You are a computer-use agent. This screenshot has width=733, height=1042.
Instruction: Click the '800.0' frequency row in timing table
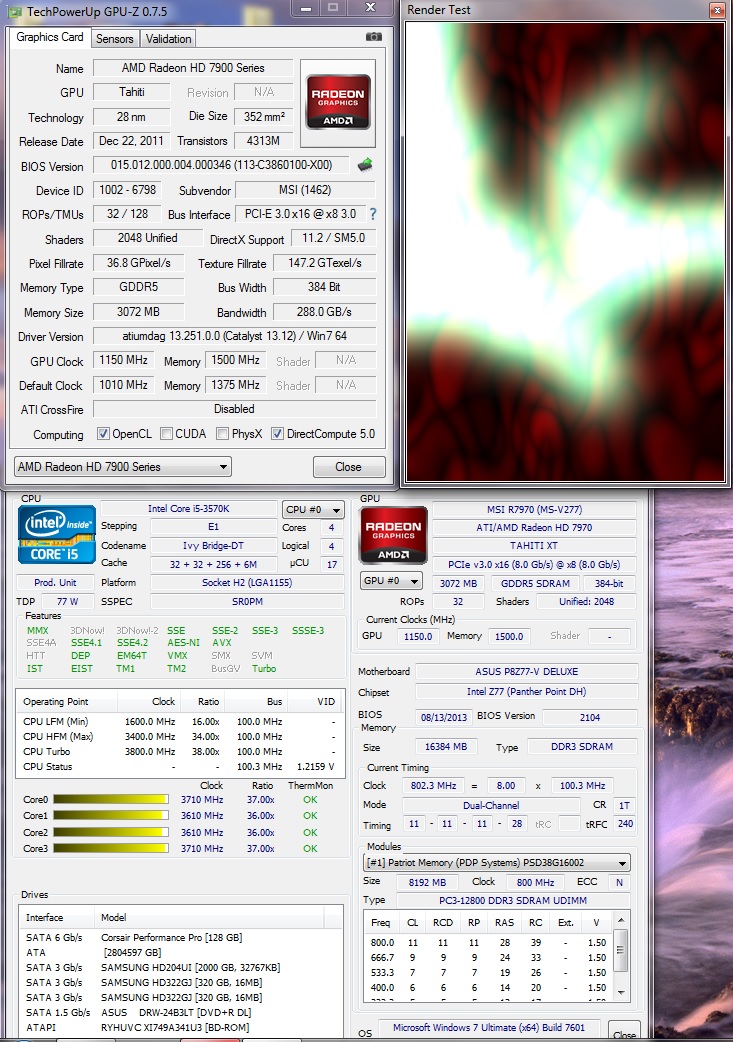coord(488,942)
